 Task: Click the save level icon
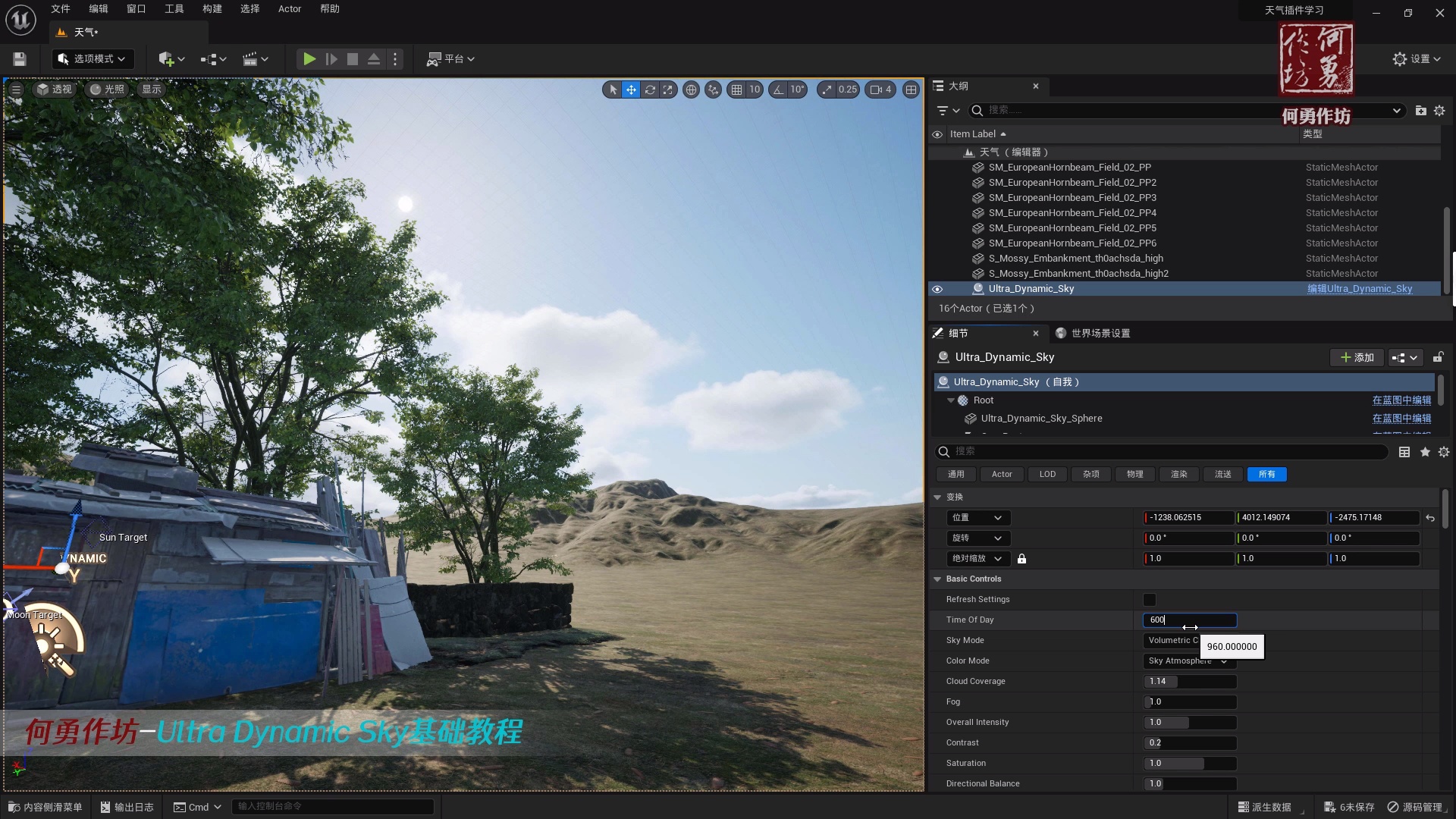tap(19, 59)
